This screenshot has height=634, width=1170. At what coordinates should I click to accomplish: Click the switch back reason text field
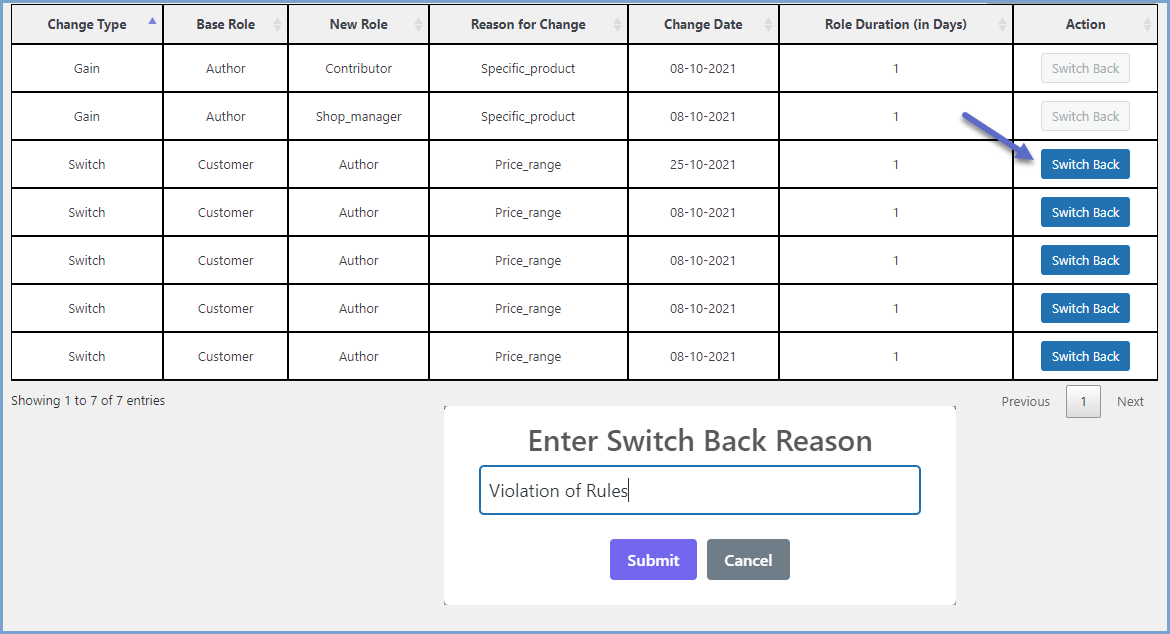[x=699, y=490]
